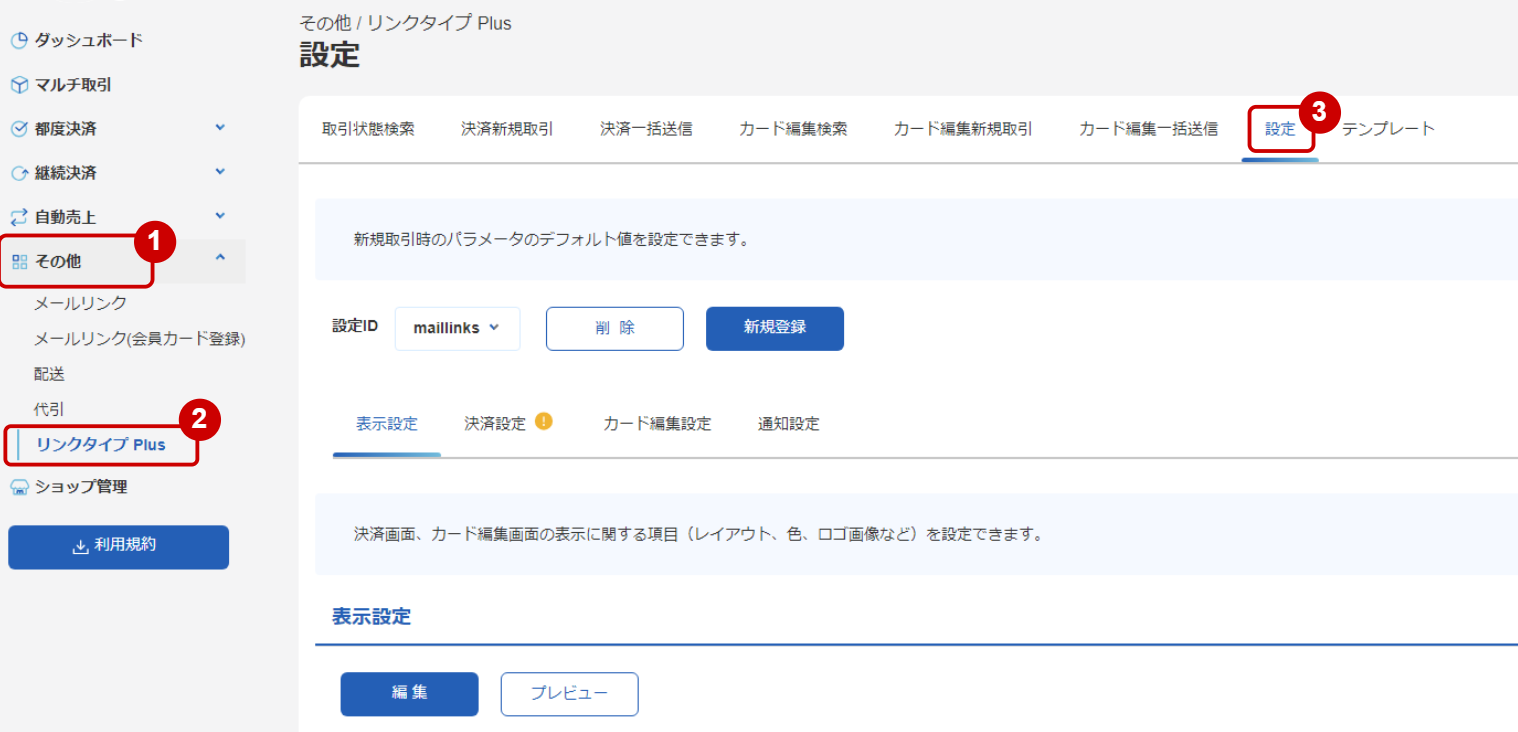The image size is (1518, 732).
Task: Click the マルチ取引 cube icon
Action: [19, 85]
